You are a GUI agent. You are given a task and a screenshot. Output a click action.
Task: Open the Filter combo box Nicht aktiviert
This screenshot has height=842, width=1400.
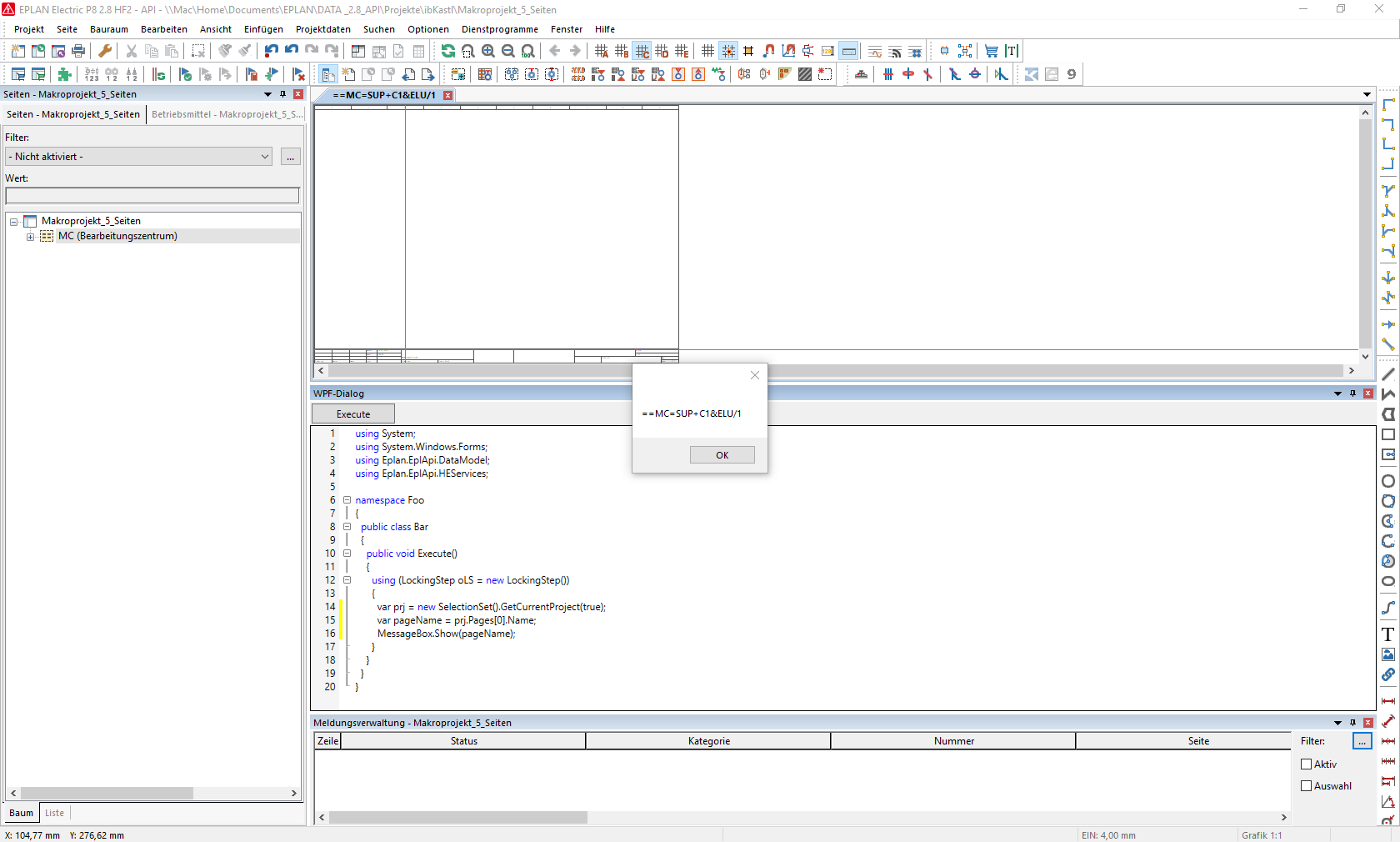coord(139,157)
